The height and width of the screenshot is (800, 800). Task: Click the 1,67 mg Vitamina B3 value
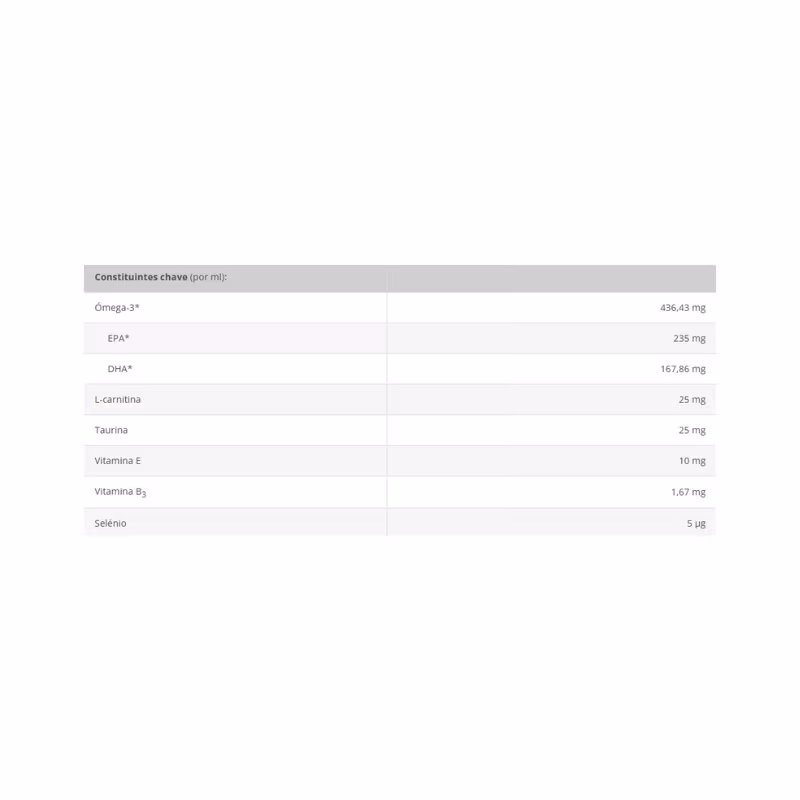click(x=688, y=492)
